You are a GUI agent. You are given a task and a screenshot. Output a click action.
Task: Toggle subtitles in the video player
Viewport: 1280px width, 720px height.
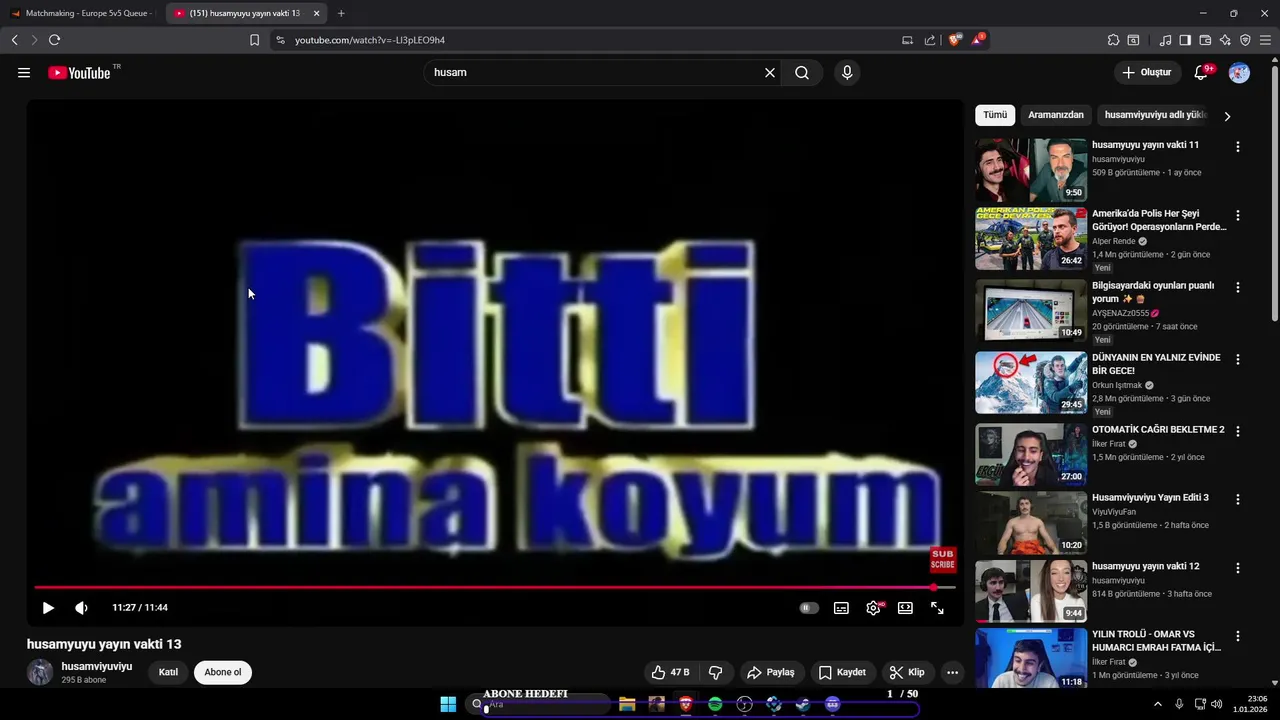(x=842, y=608)
